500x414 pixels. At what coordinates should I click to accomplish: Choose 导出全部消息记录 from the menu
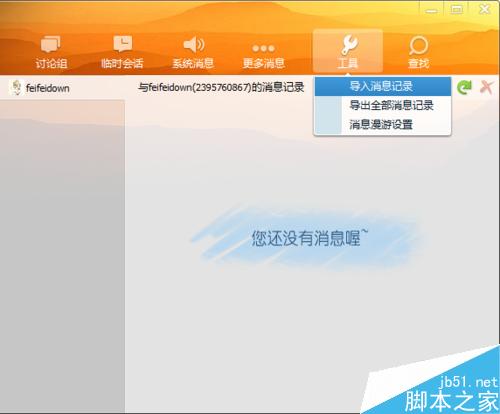click(x=383, y=105)
